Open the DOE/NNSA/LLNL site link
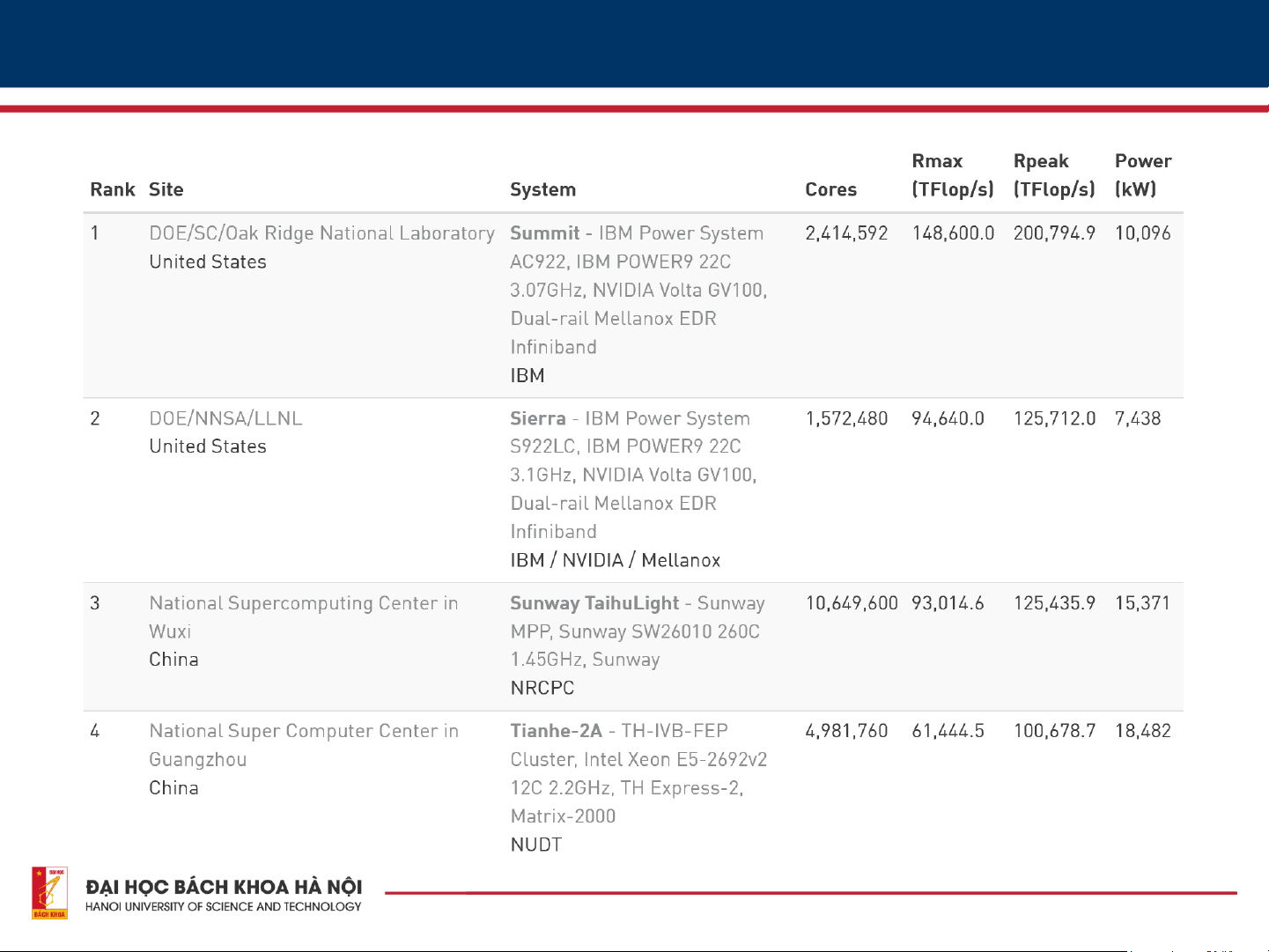Image resolution: width=1269 pixels, height=952 pixels. (225, 418)
